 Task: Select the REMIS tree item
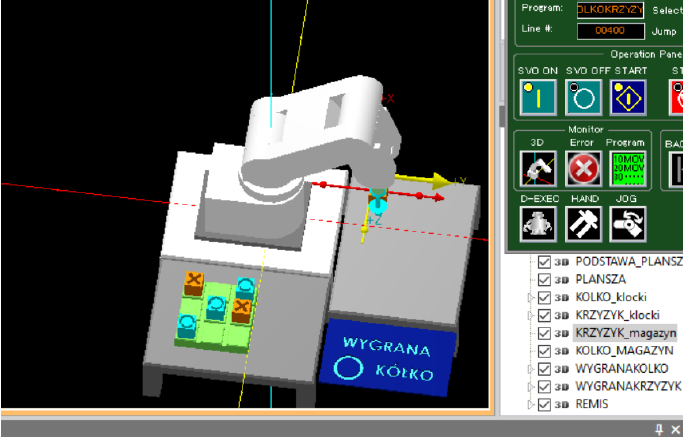click(x=592, y=404)
